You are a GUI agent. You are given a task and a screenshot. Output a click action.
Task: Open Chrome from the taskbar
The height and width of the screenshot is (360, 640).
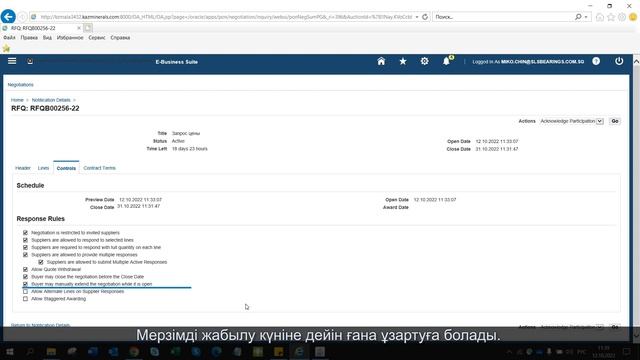click(x=134, y=351)
